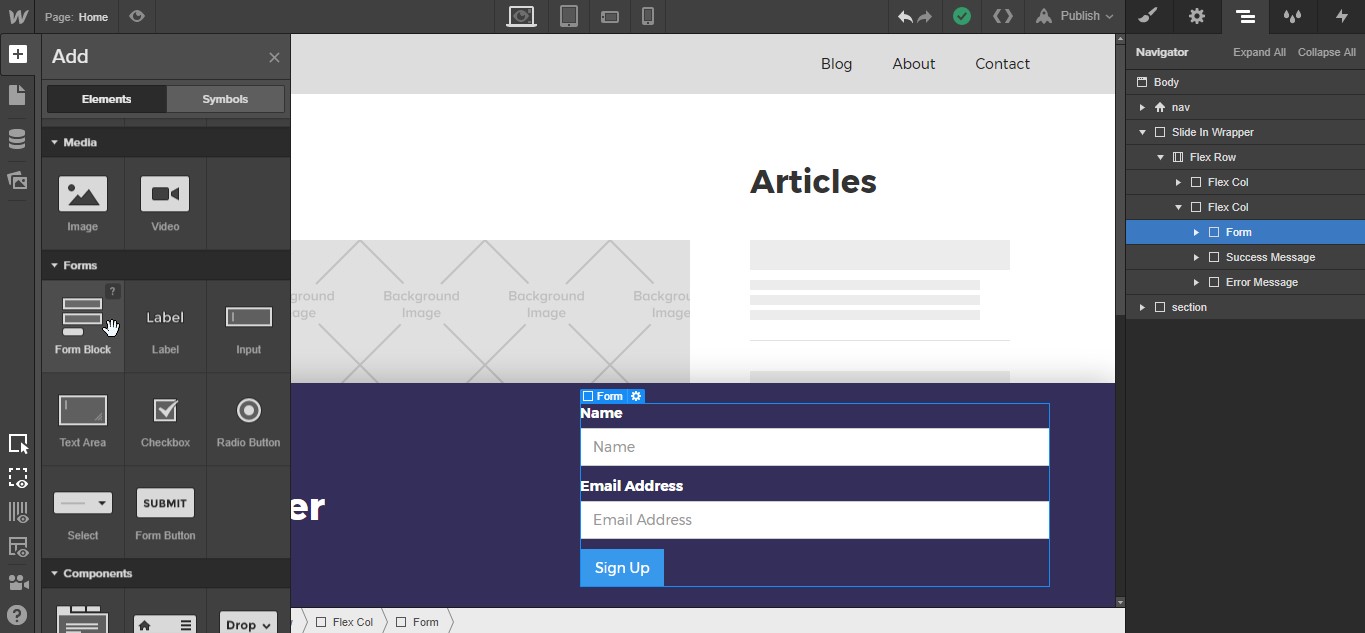
Task: Open Form element settings gear on canvas
Action: tap(636, 396)
